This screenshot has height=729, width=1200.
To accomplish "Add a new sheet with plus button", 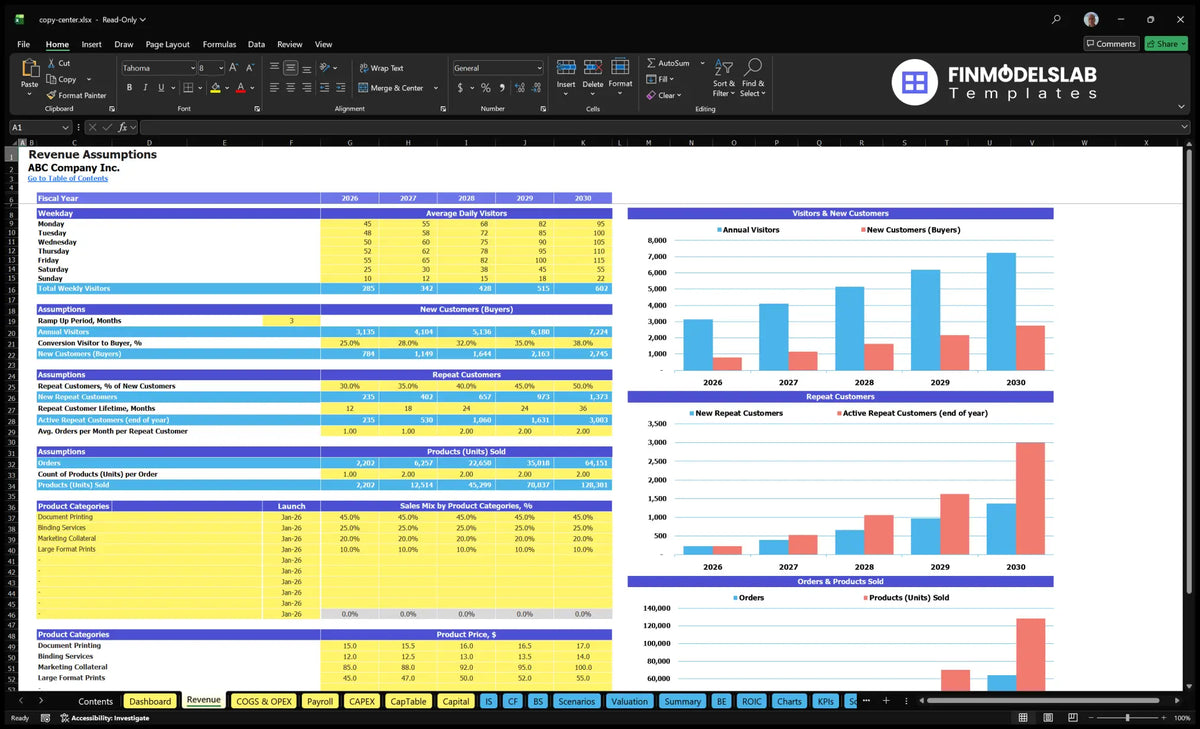I will pyautogui.click(x=886, y=701).
